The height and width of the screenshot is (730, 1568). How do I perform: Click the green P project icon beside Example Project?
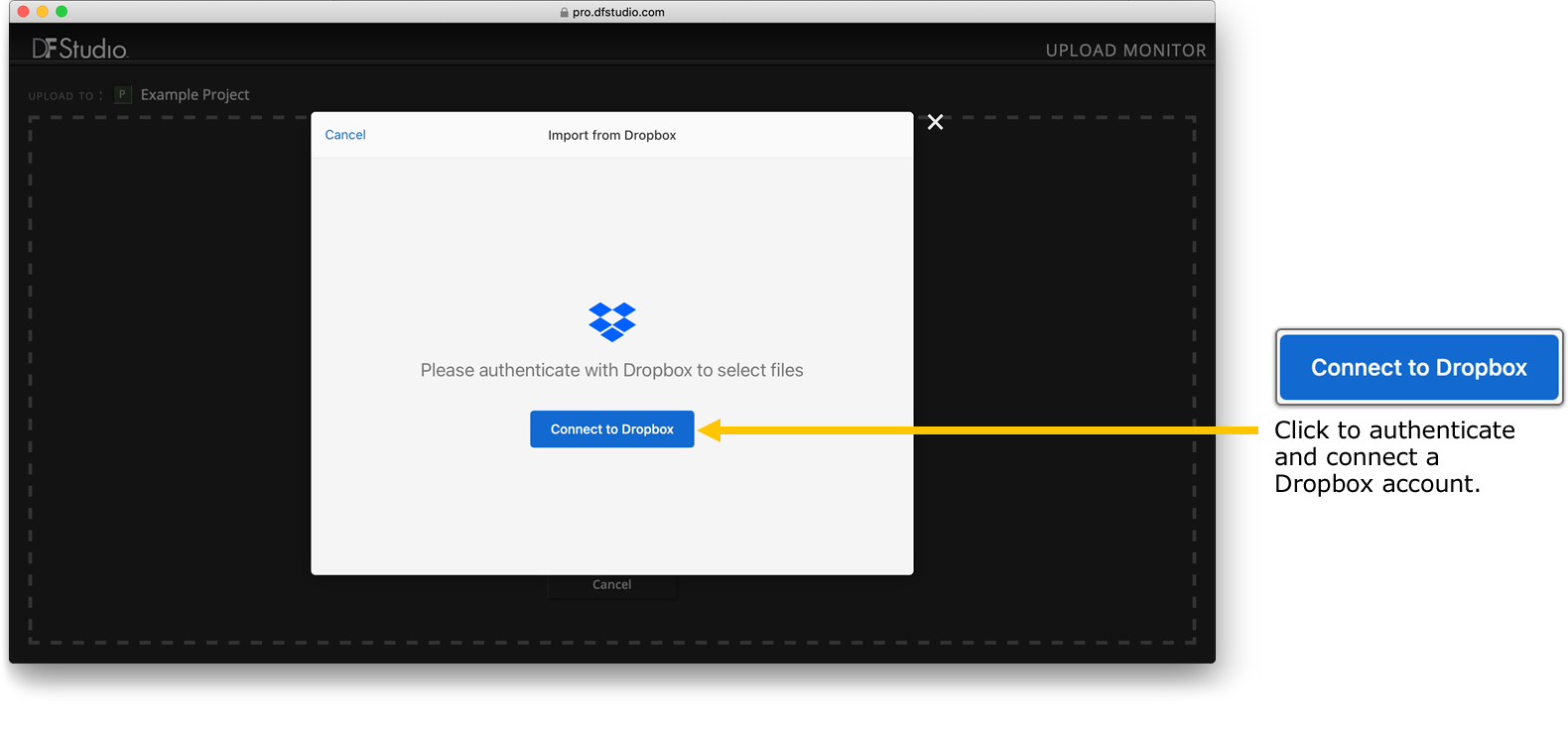tap(123, 94)
